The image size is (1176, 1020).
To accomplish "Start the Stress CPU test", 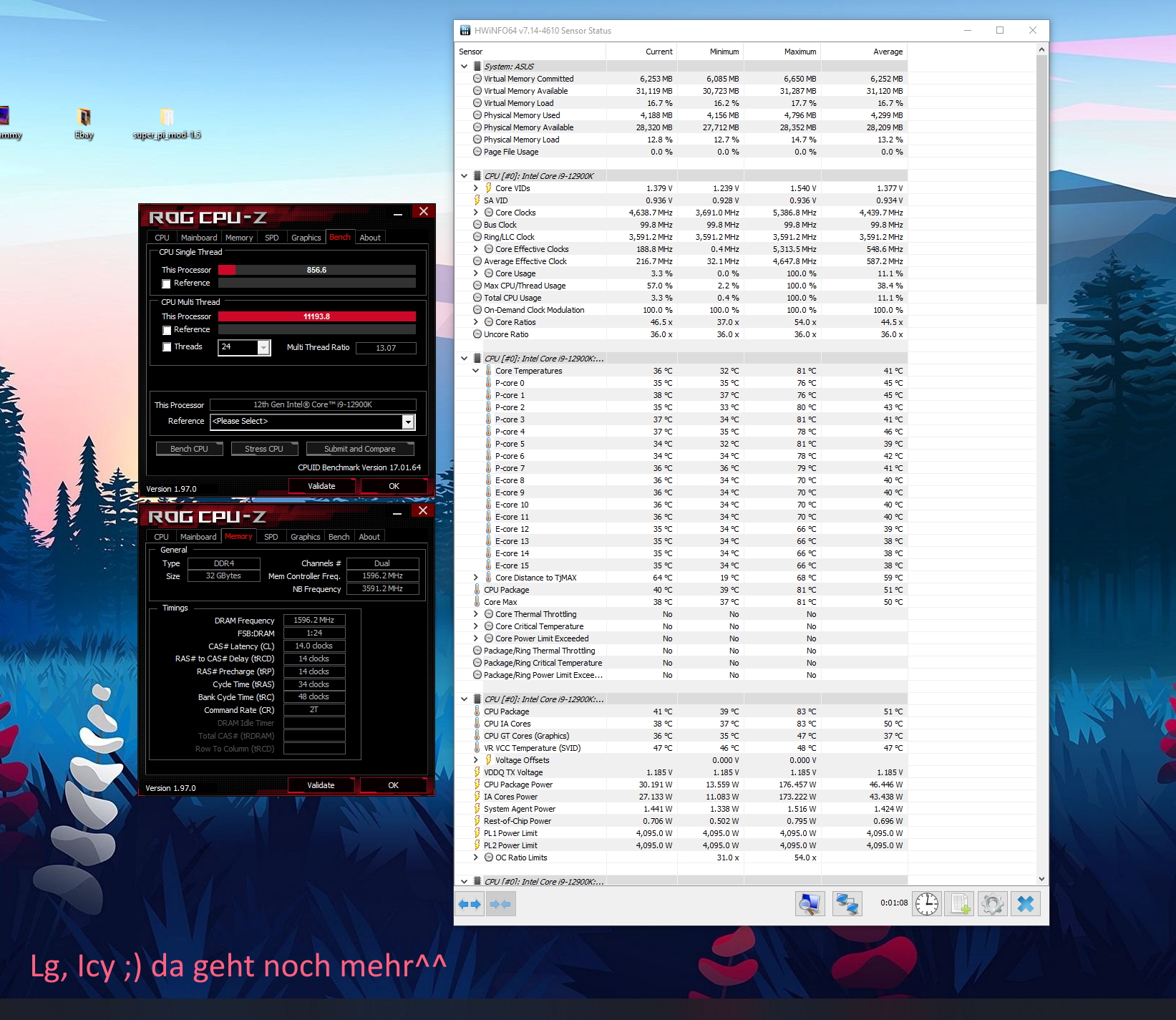I will coord(264,449).
